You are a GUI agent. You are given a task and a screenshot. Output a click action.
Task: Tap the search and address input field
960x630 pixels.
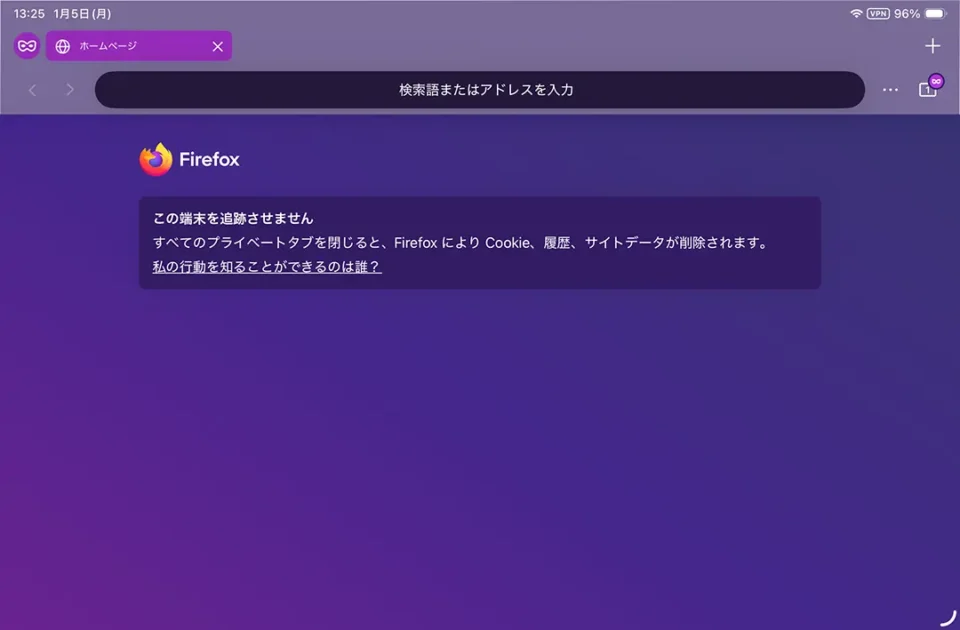click(479, 90)
